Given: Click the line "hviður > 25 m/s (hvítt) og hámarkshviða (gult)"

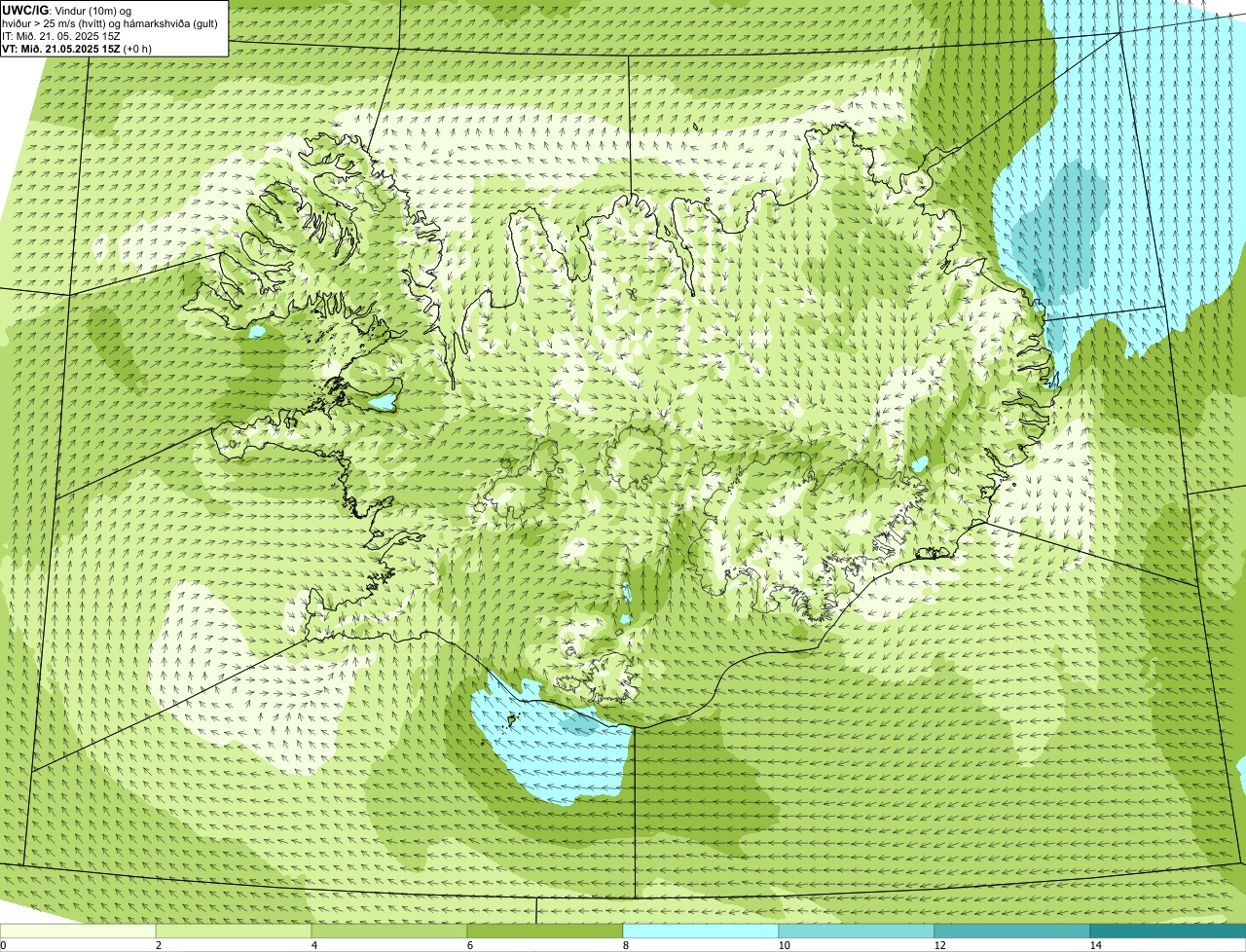Looking at the screenshot, I should pos(110,23).
